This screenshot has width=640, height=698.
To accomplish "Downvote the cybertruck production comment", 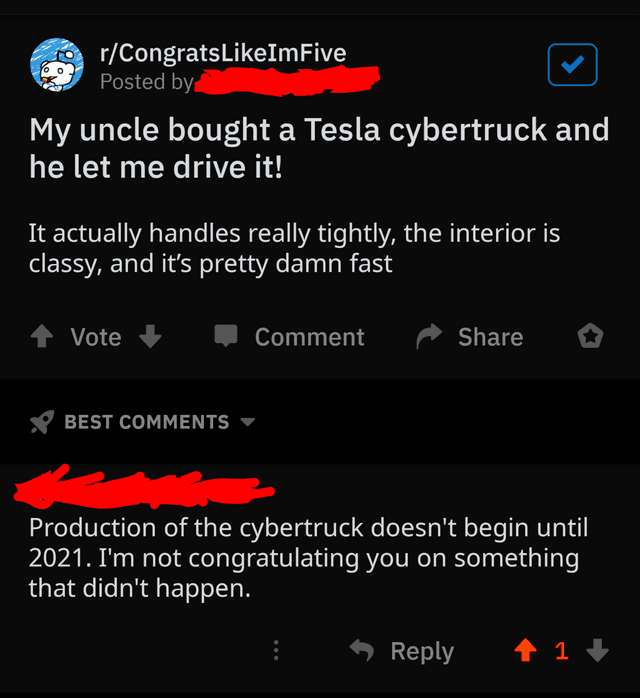I will pos(597,650).
